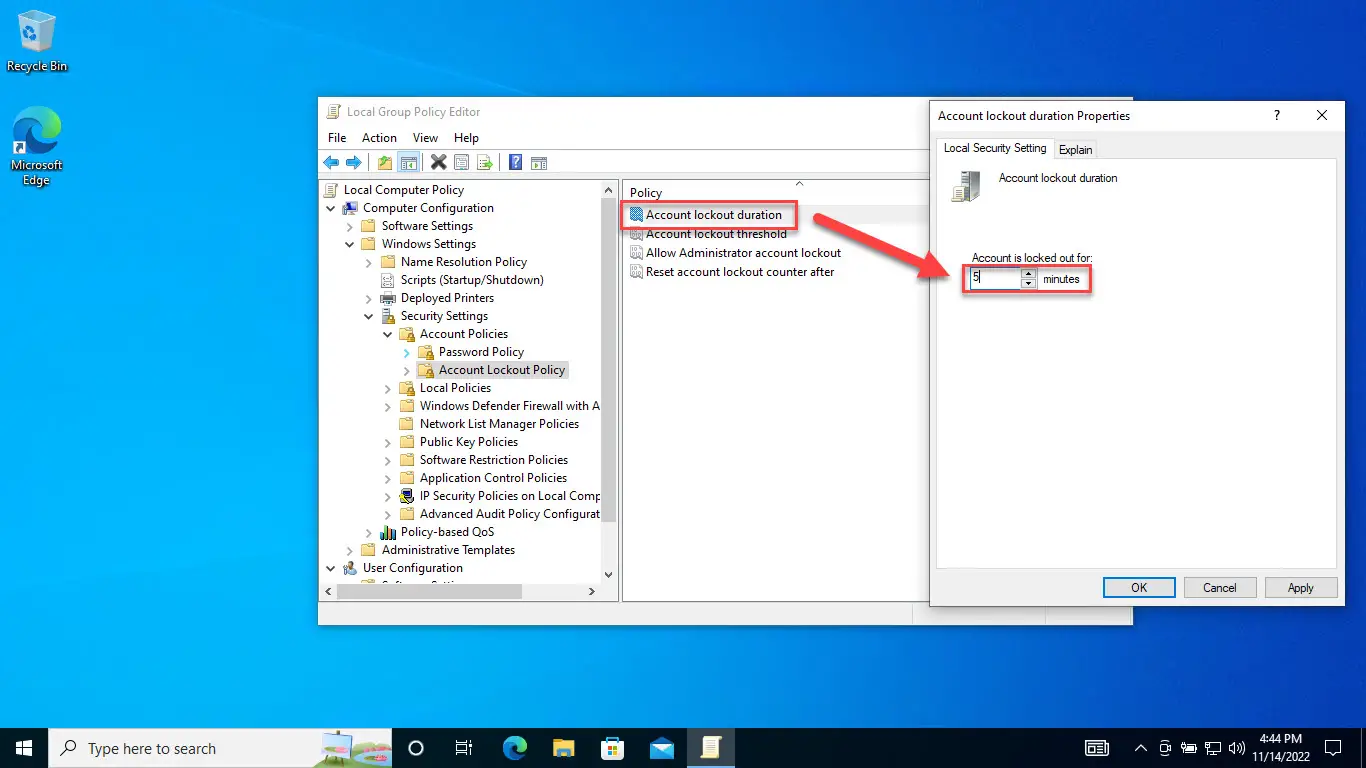Open the Recycle Bin desktop icon
Image resolution: width=1366 pixels, height=768 pixels.
point(37,42)
